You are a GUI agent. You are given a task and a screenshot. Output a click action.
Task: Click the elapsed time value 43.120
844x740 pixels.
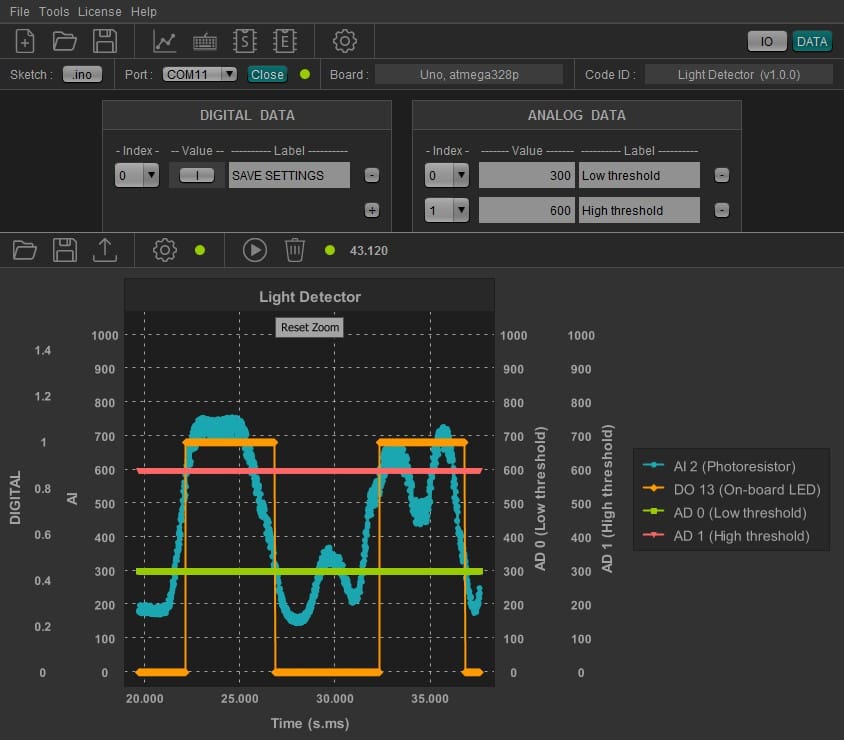coord(369,251)
